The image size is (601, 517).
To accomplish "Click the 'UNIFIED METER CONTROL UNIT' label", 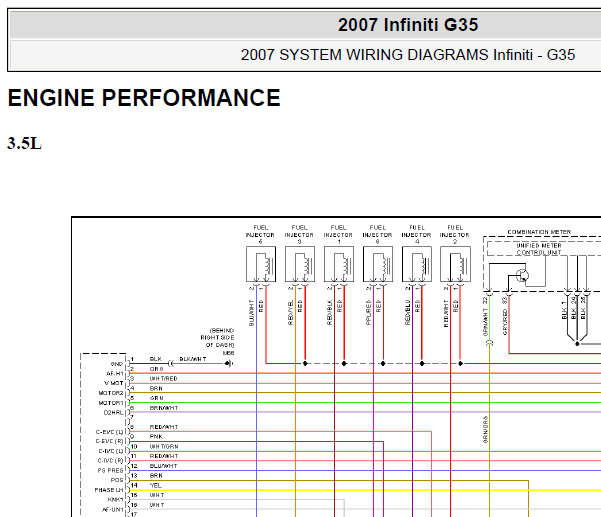I will 539,249.
